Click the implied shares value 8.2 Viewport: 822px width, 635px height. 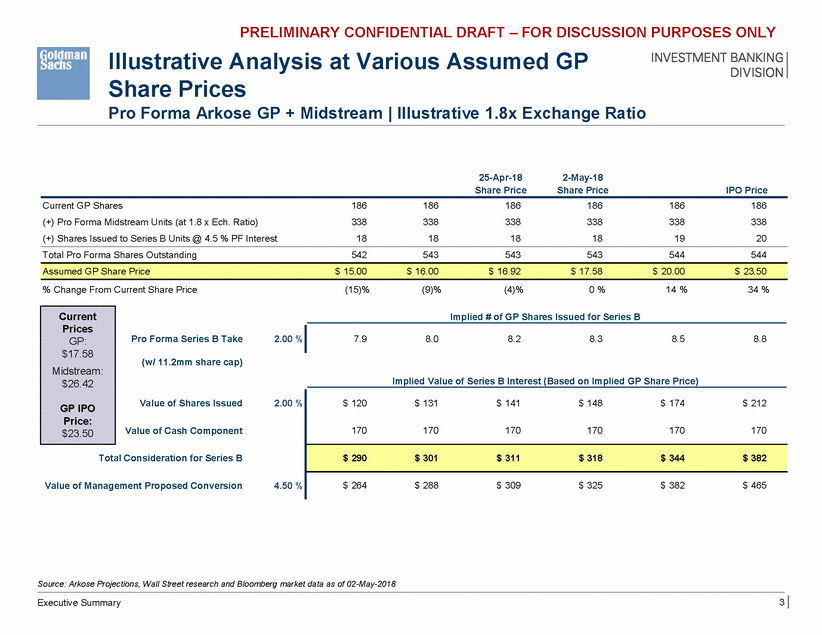pyautogui.click(x=514, y=339)
